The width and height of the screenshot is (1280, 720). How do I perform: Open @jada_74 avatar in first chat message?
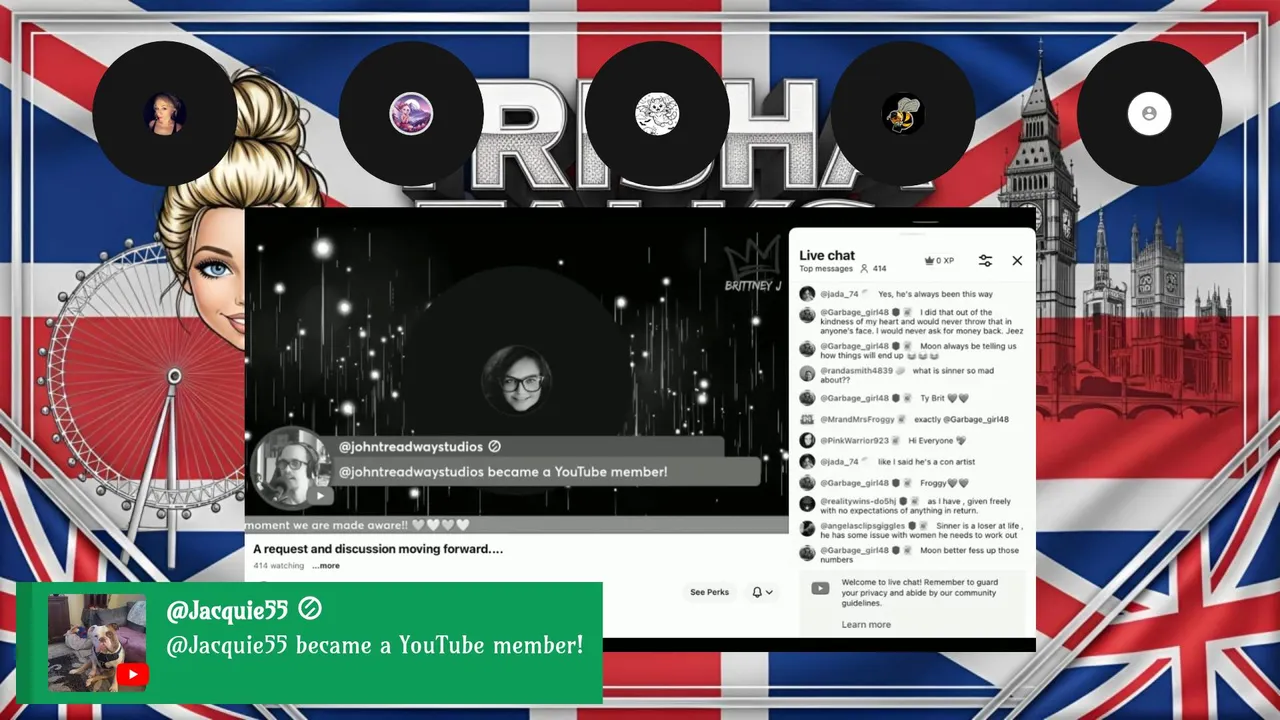(807, 294)
